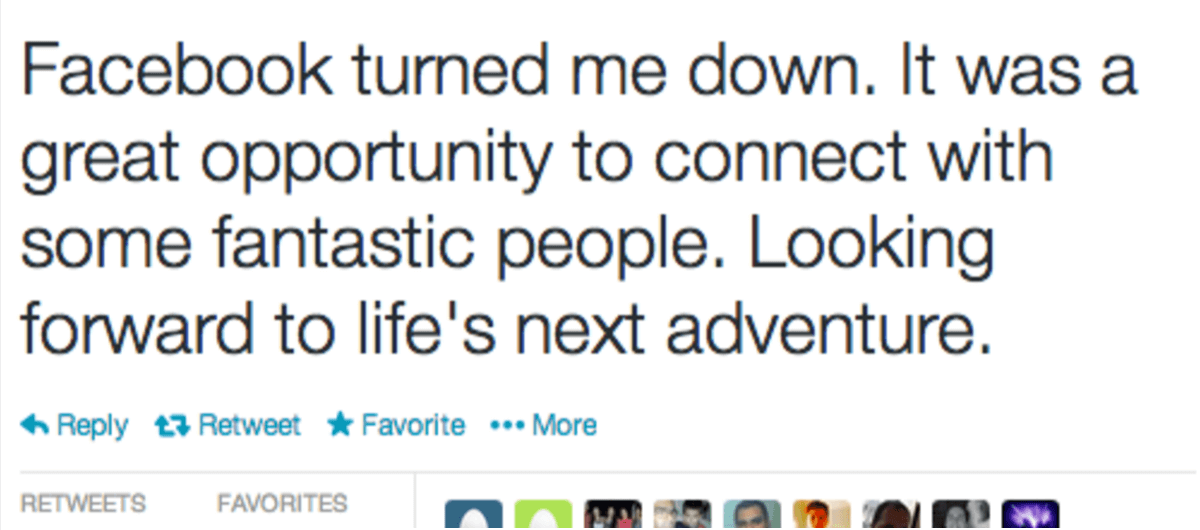This screenshot has width=1200, height=530.
Task: Select the orange-toned avatar thumbnail
Action: (820, 516)
